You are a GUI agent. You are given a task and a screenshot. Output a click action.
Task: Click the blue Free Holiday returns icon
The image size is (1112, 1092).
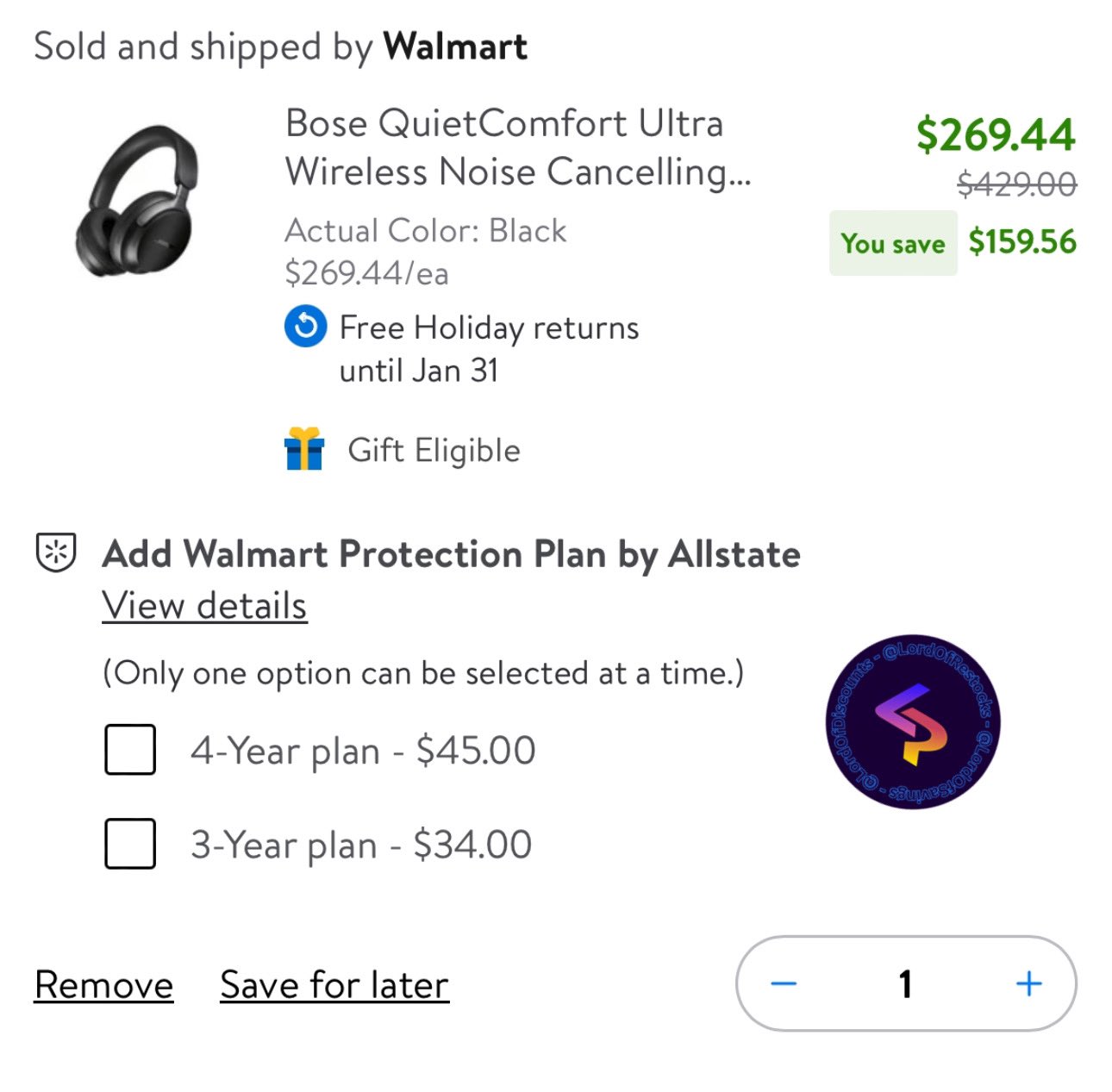(x=305, y=327)
